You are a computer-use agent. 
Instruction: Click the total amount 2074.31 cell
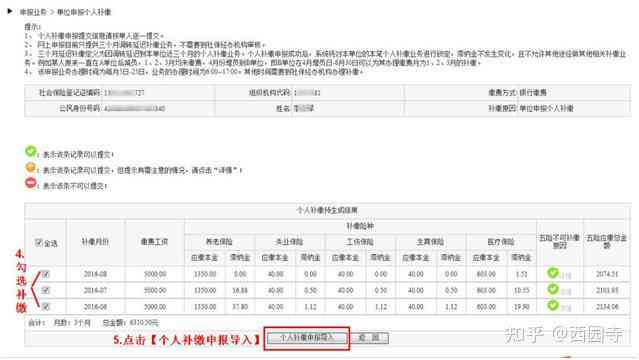[x=607, y=274]
